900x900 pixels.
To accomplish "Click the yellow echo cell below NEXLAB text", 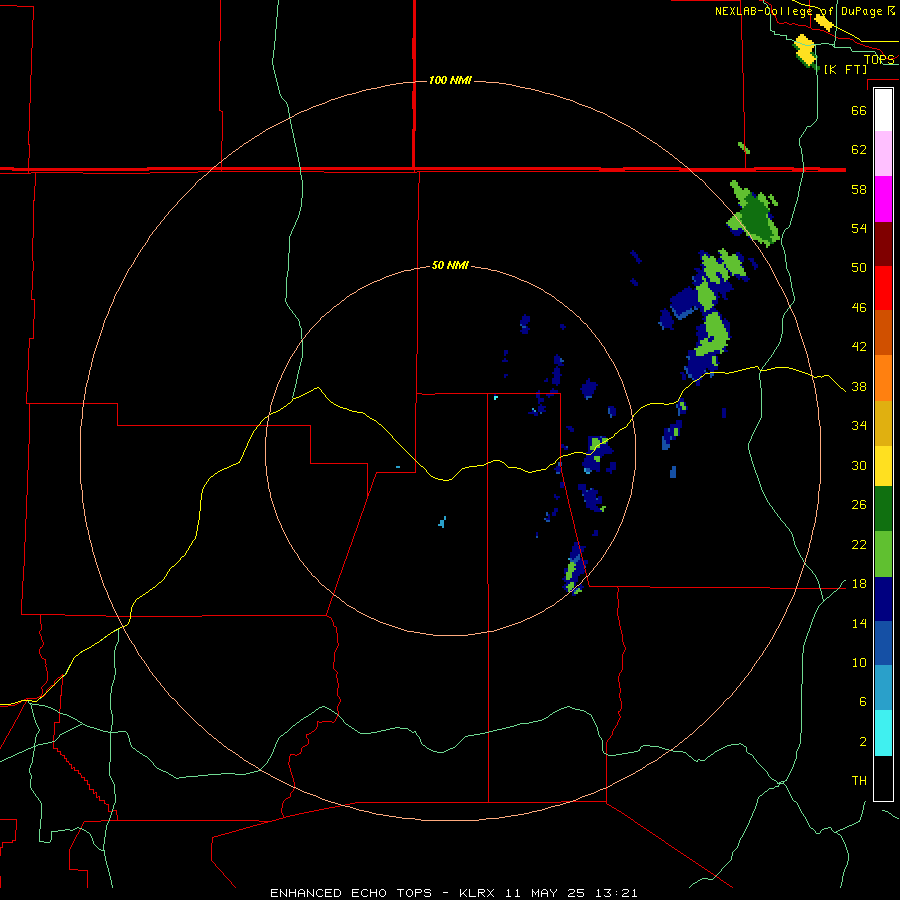I will [x=805, y=51].
